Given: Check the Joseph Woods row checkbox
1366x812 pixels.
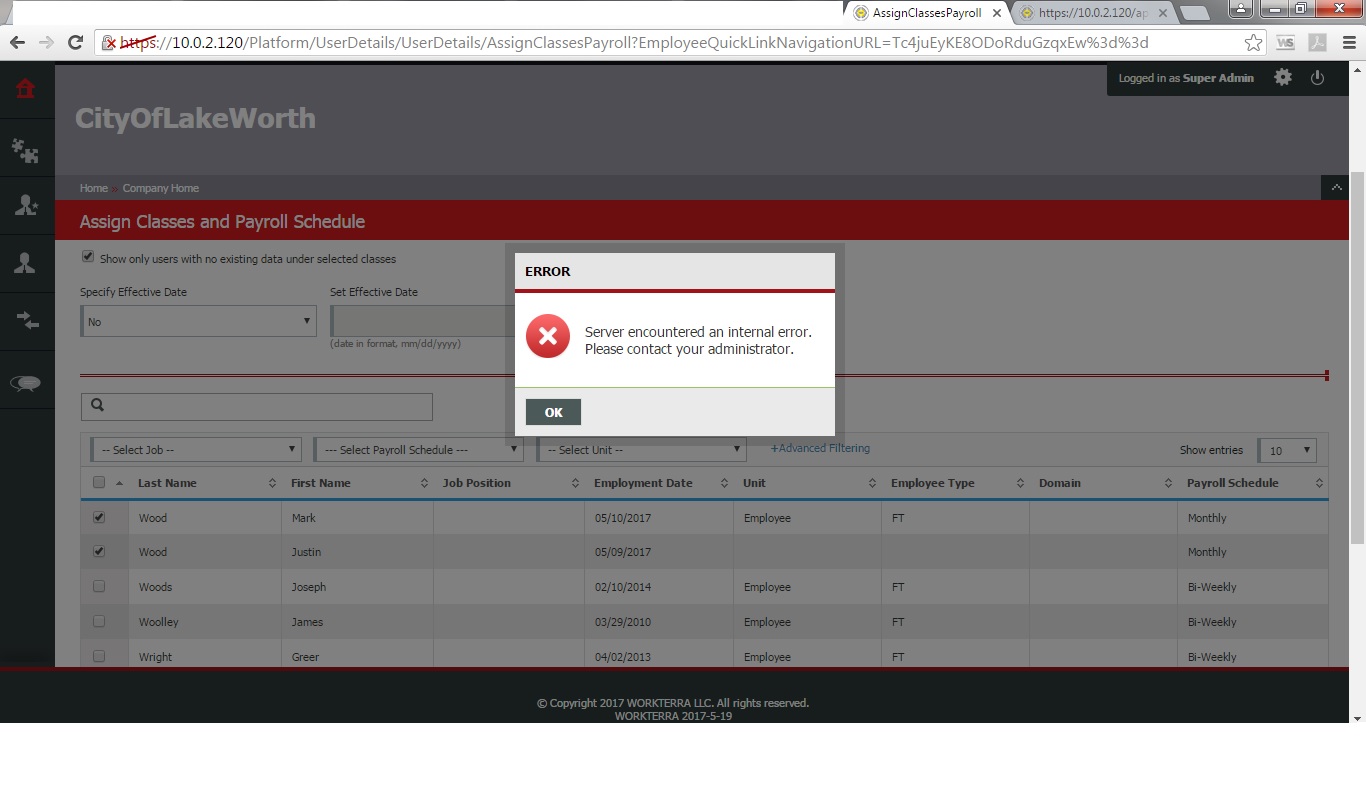Looking at the screenshot, I should click(x=99, y=587).
